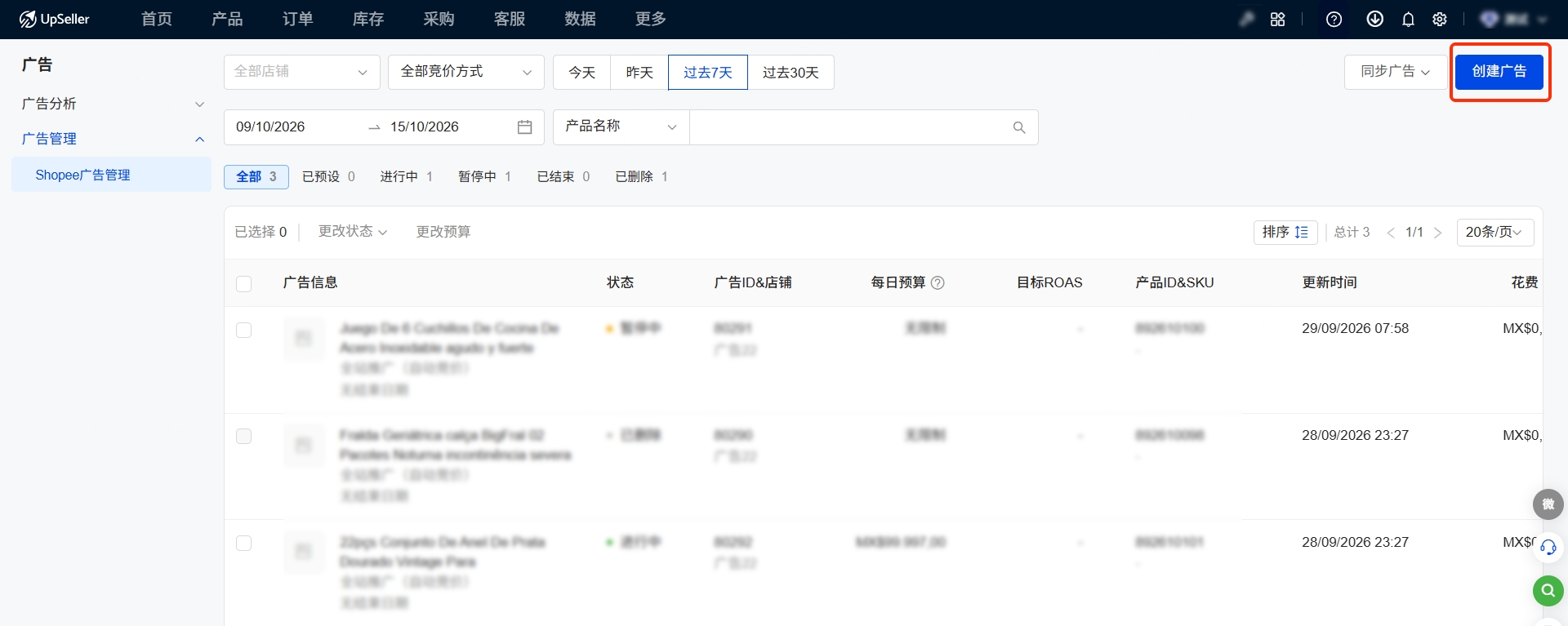The image size is (1568, 626).
Task: Click the search magnifier in the search box
Action: [x=1019, y=127]
